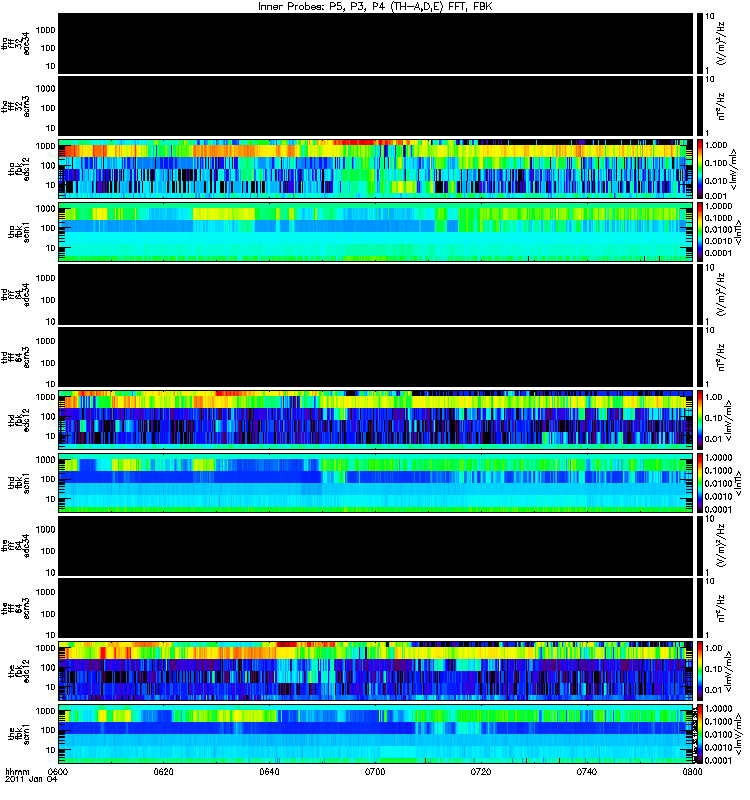Click the 0740 time axis label
The height and width of the screenshot is (800, 750).
click(587, 771)
